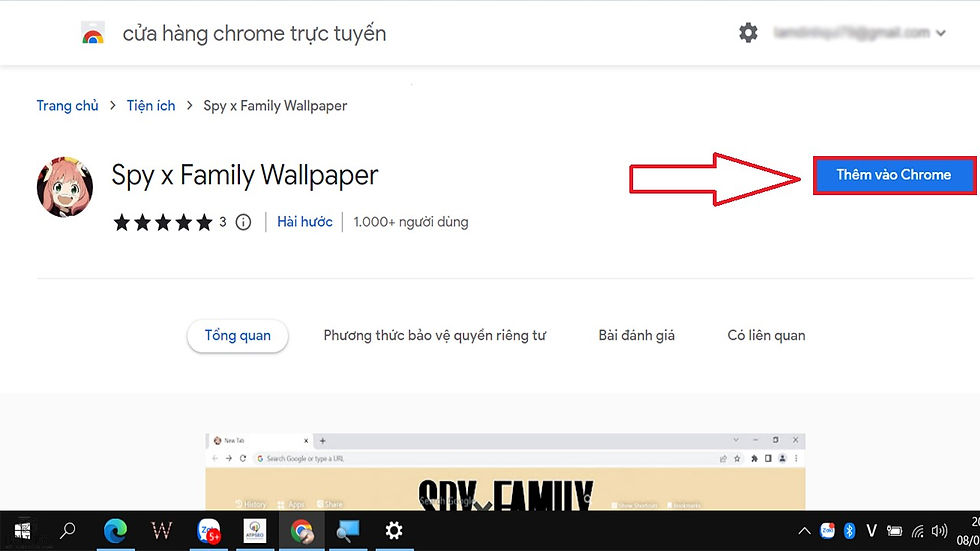This screenshot has height=551, width=980.
Task: Show hidden system tray icons
Action: click(x=804, y=532)
